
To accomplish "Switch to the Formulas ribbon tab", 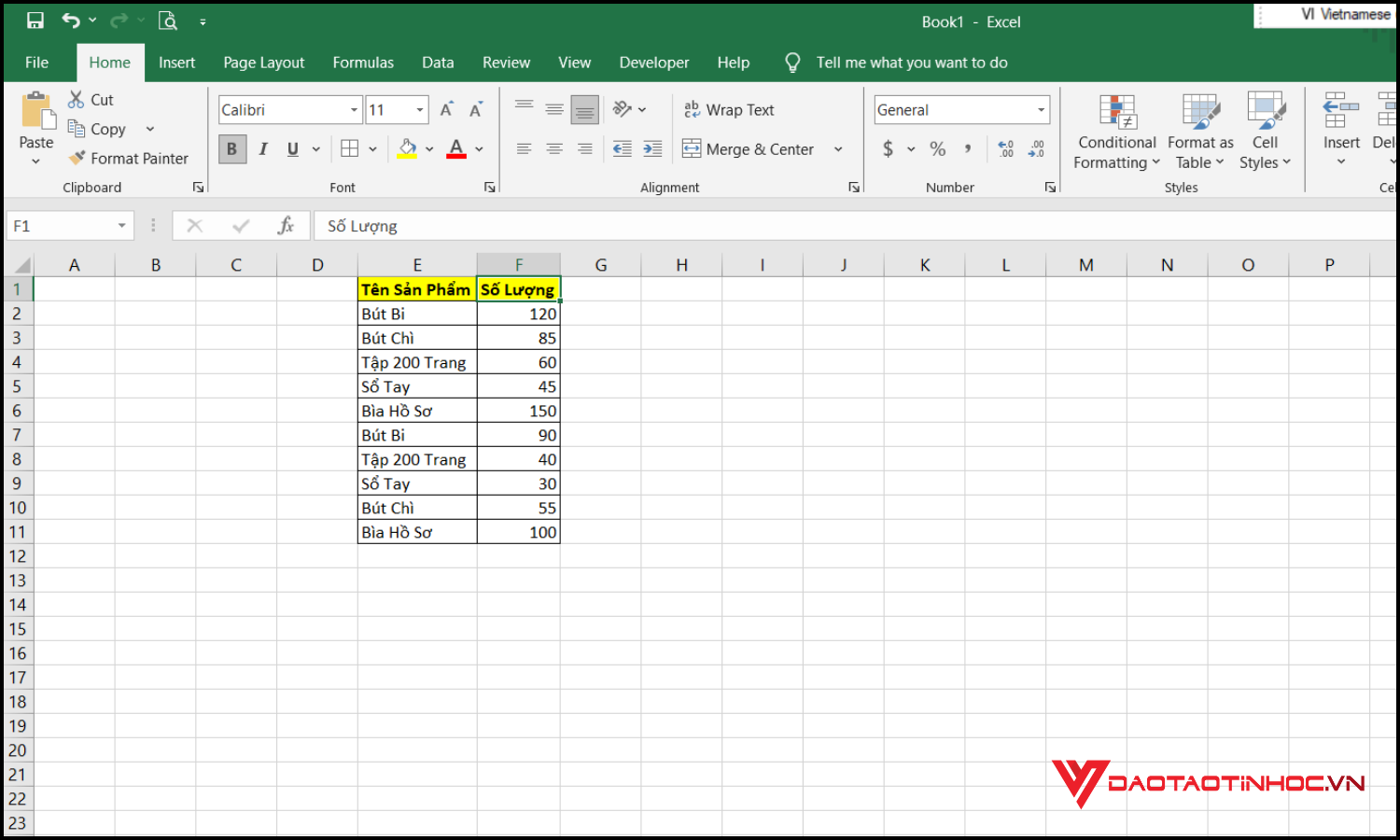I will click(363, 62).
